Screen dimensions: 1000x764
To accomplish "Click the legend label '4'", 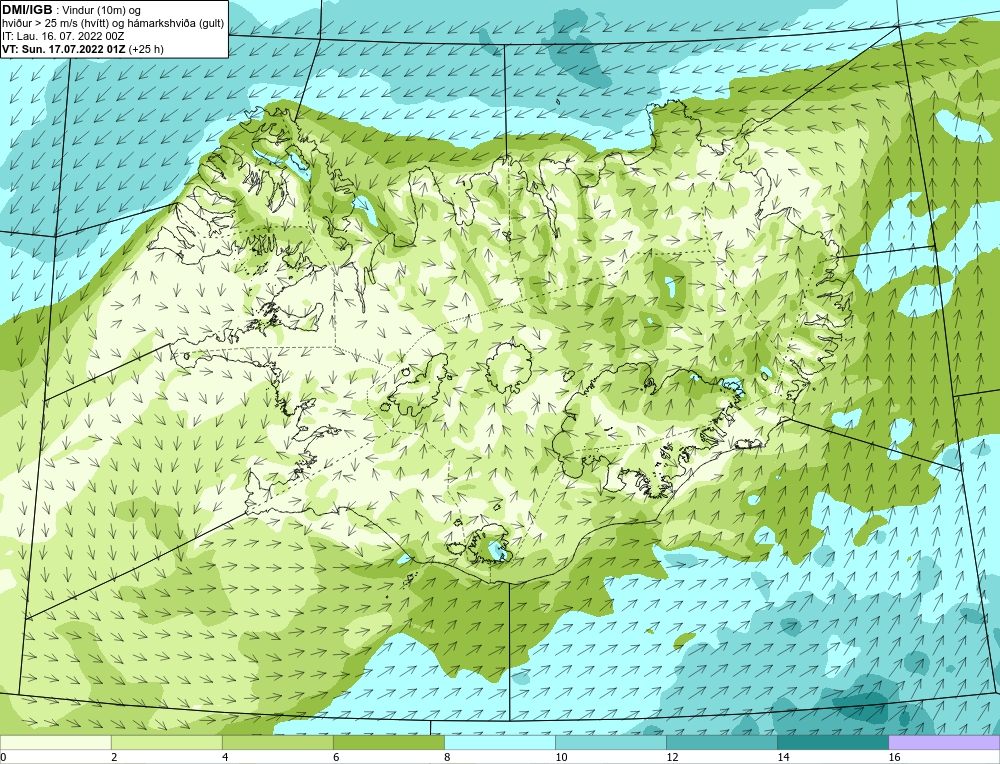I will tap(225, 757).
